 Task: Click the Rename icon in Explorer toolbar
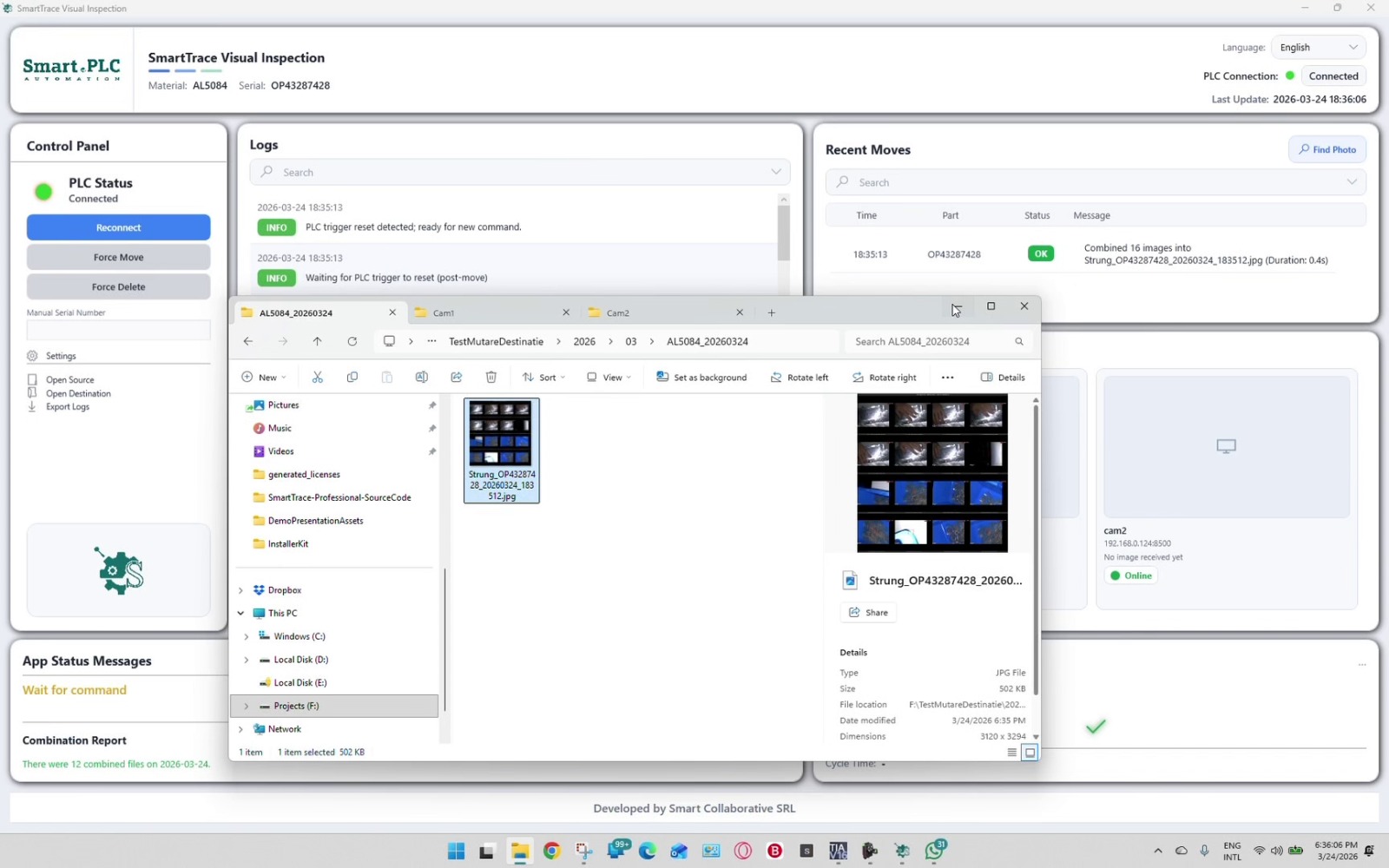[x=421, y=377]
